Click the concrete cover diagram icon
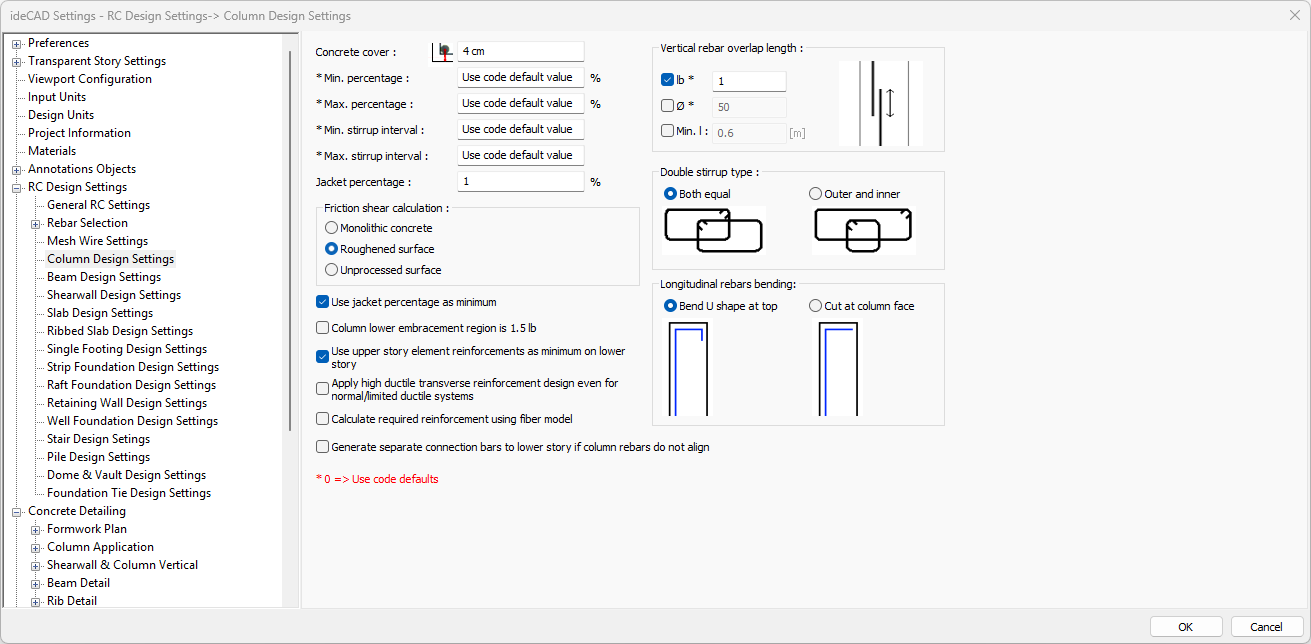Viewport: 1311px width, 644px height. pos(442,51)
